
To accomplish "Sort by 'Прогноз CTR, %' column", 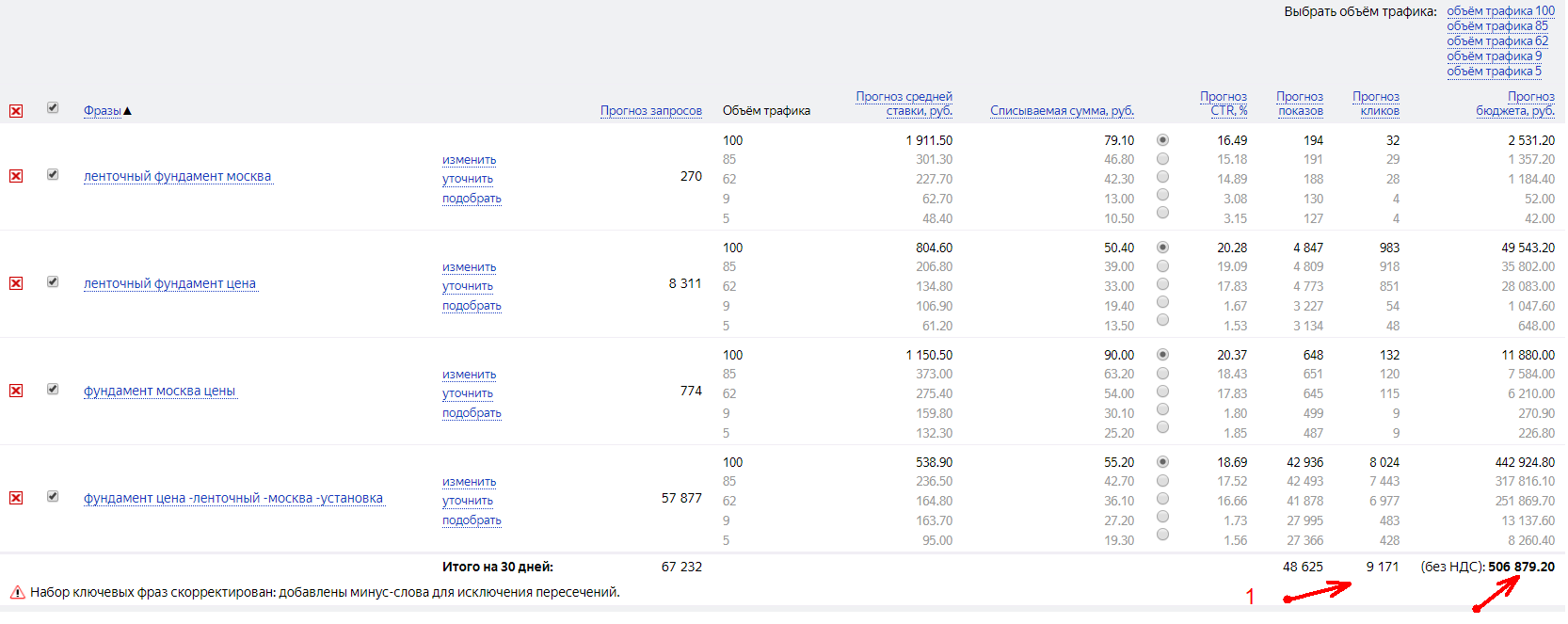I will point(1224,104).
